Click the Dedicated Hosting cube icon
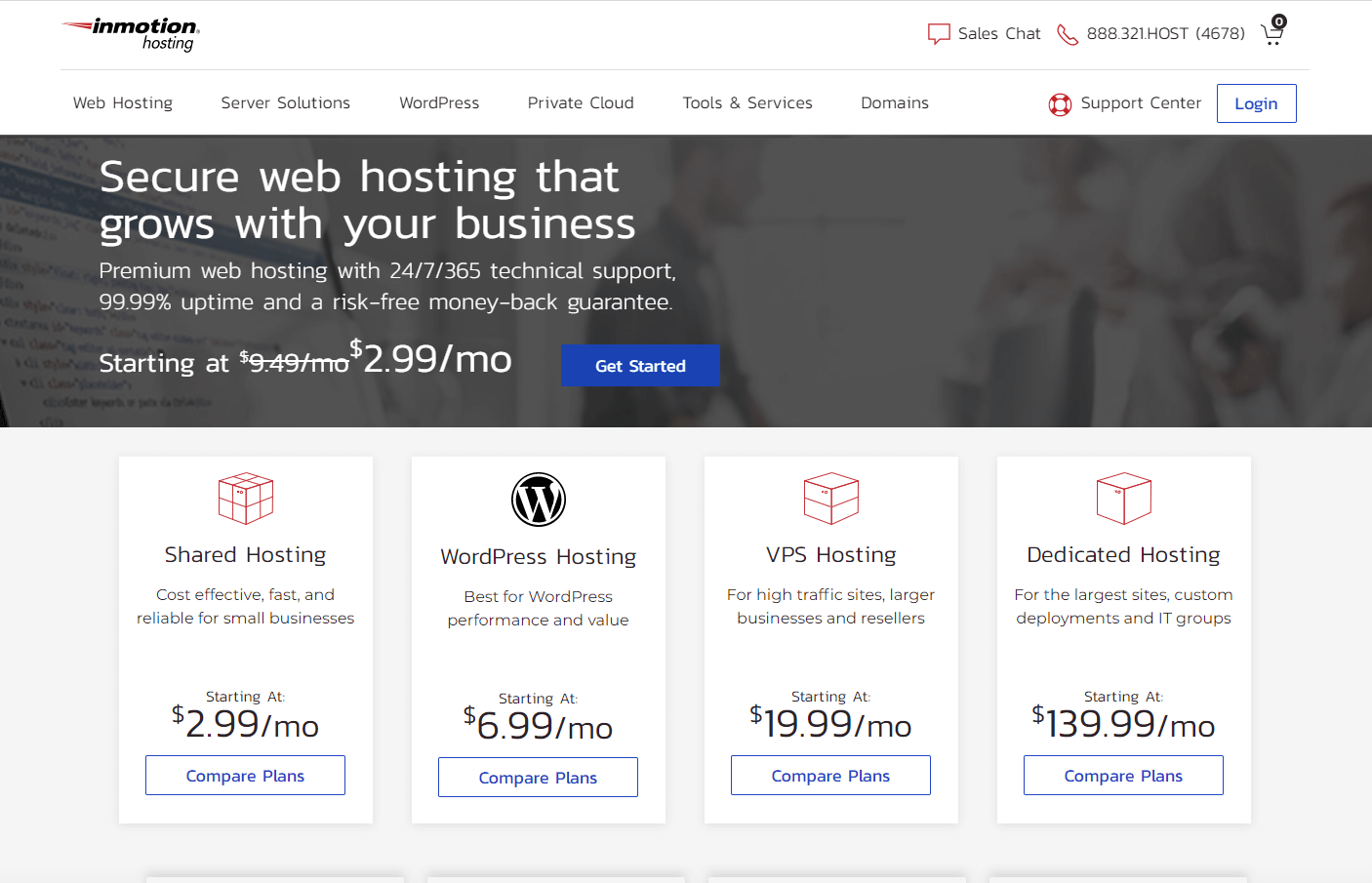The image size is (1372, 883). coord(1124,499)
